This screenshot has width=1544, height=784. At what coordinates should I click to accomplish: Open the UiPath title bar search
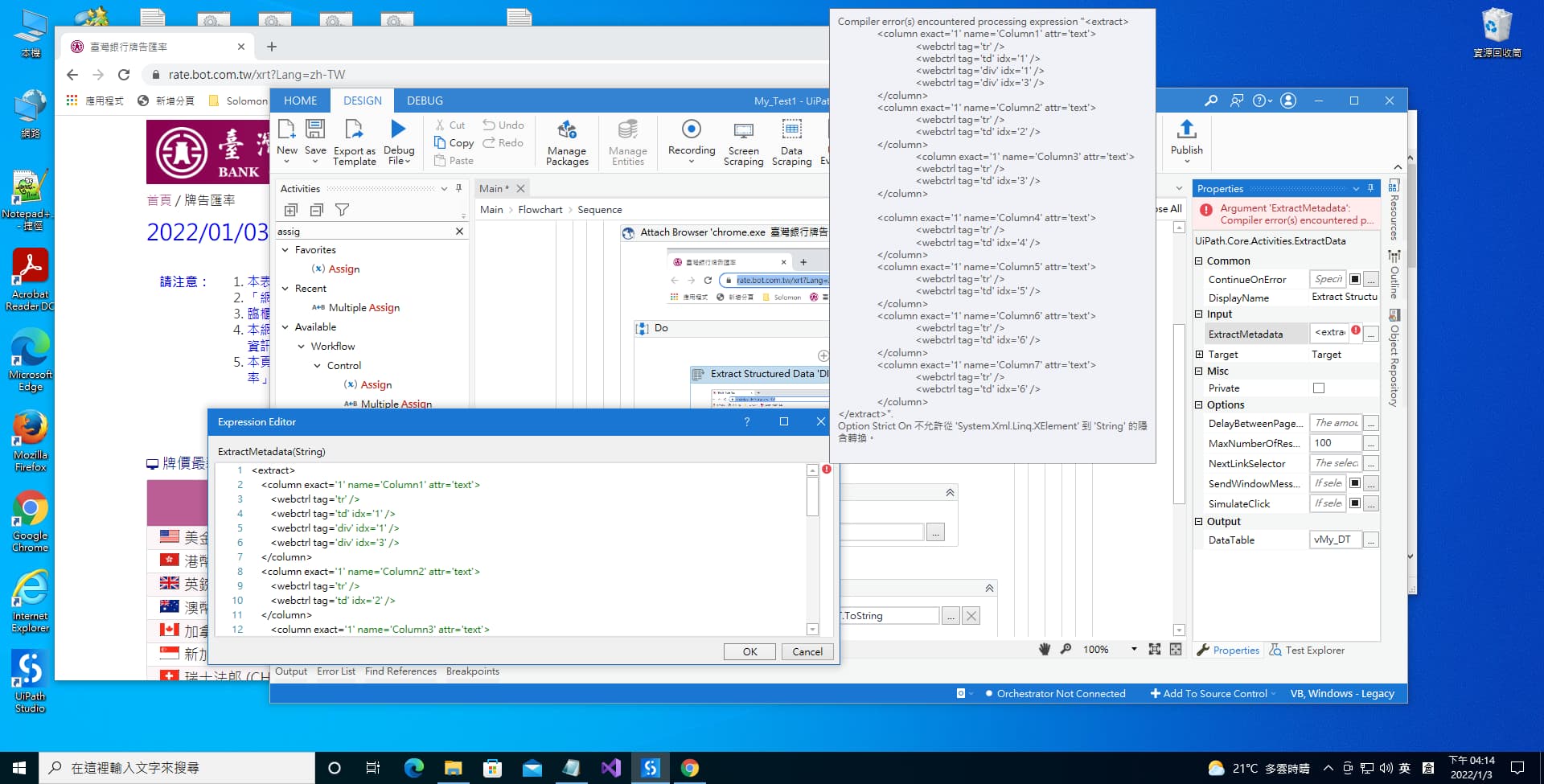click(x=1211, y=101)
